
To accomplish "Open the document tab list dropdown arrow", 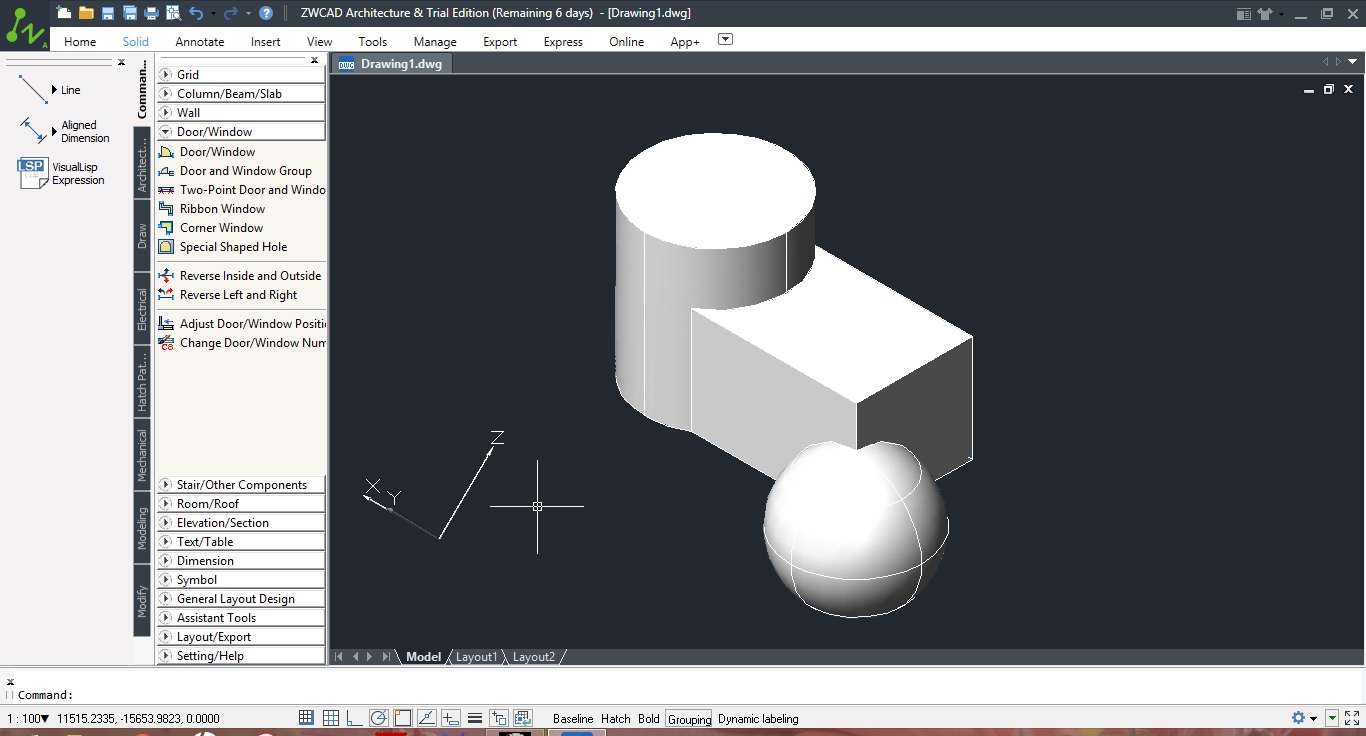I will coord(1353,62).
